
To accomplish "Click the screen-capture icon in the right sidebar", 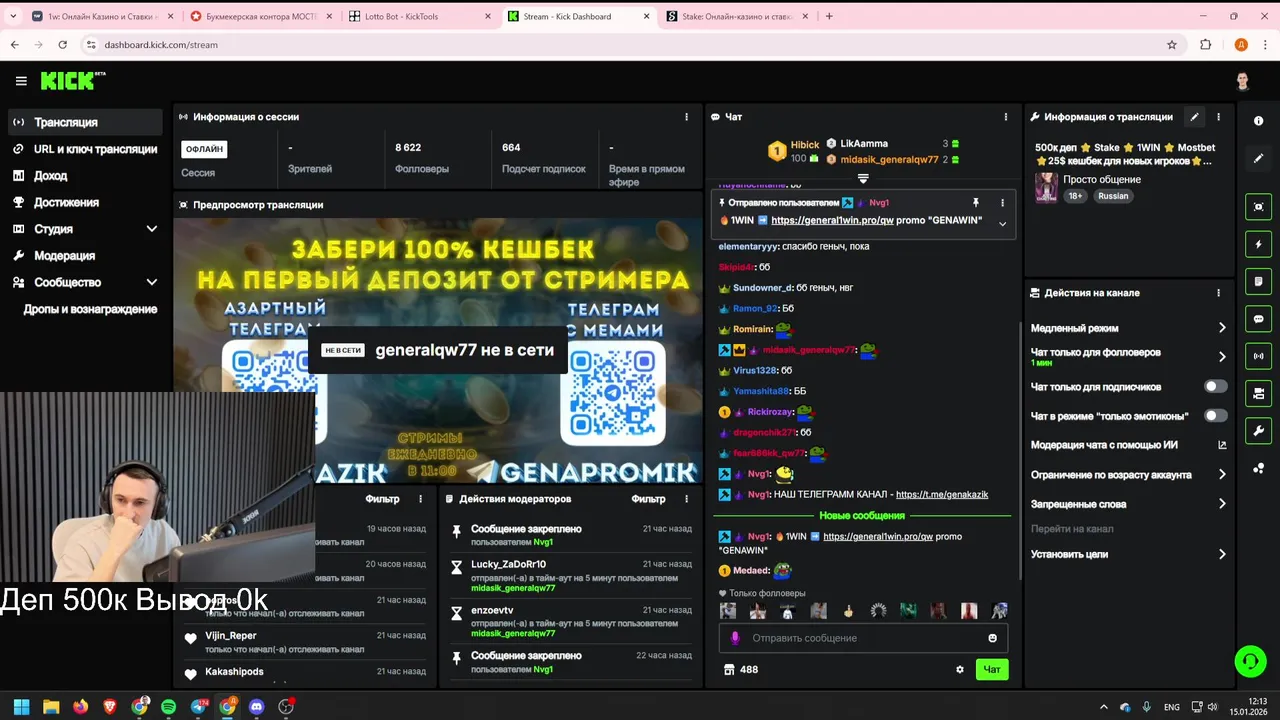I will click(1258, 207).
